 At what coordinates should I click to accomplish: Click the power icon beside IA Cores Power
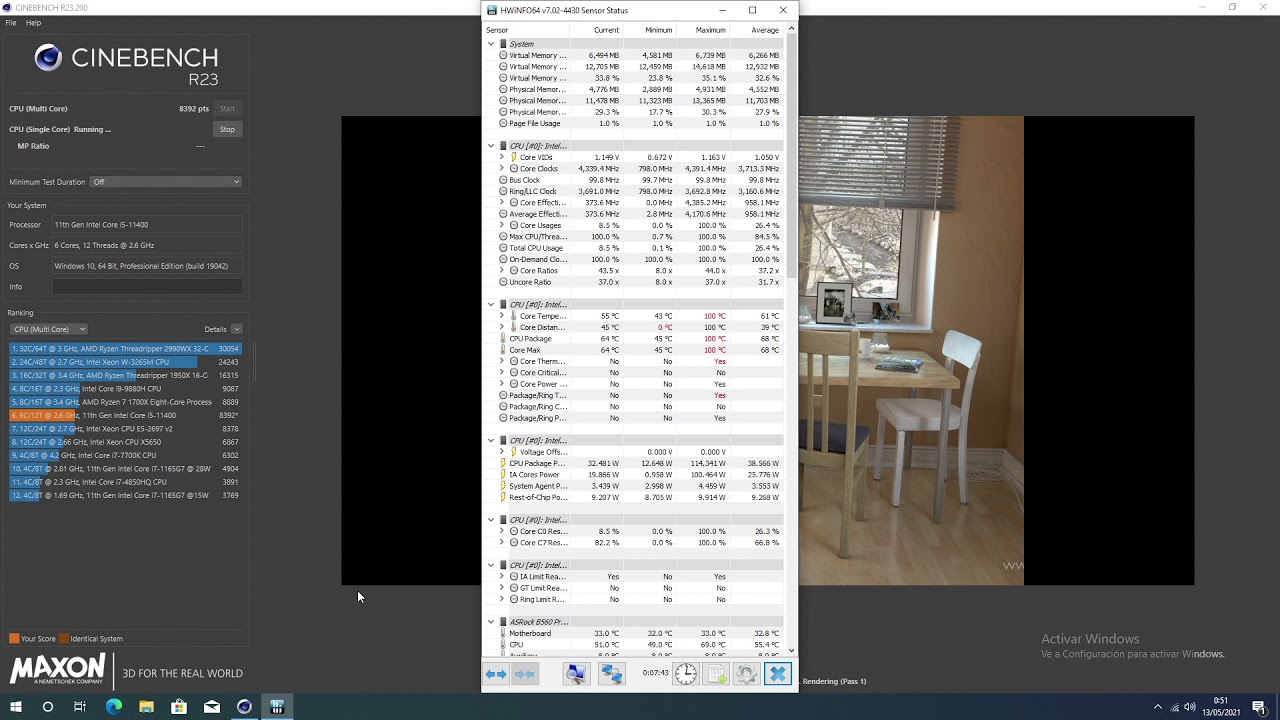click(503, 475)
